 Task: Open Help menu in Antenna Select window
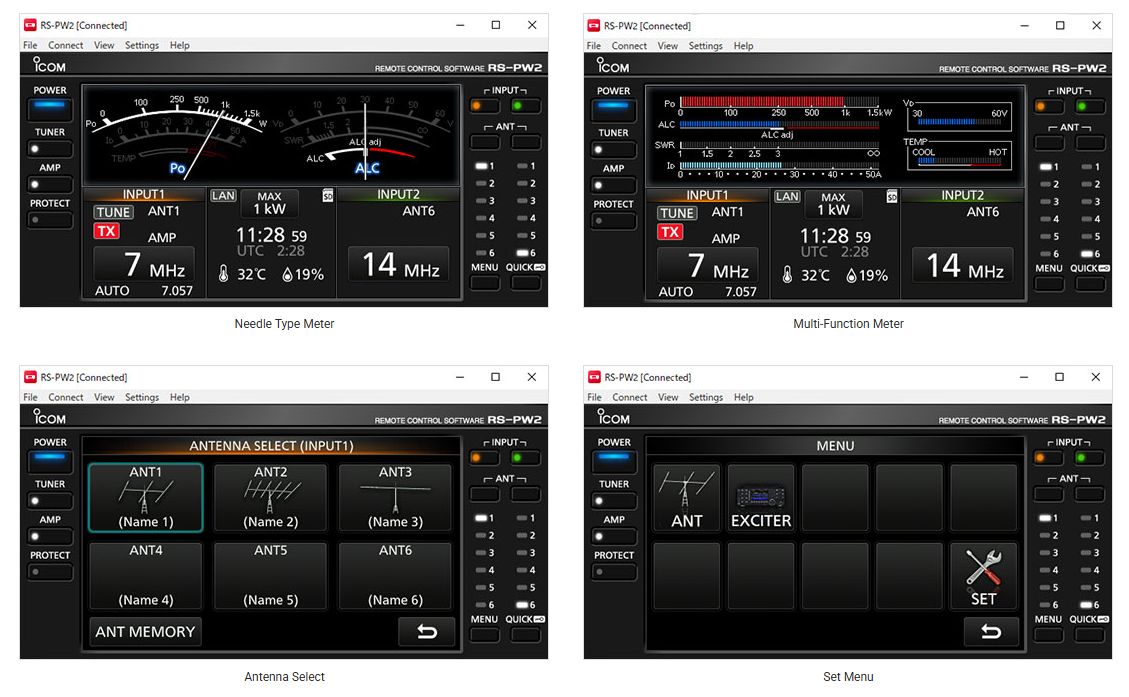[180, 397]
